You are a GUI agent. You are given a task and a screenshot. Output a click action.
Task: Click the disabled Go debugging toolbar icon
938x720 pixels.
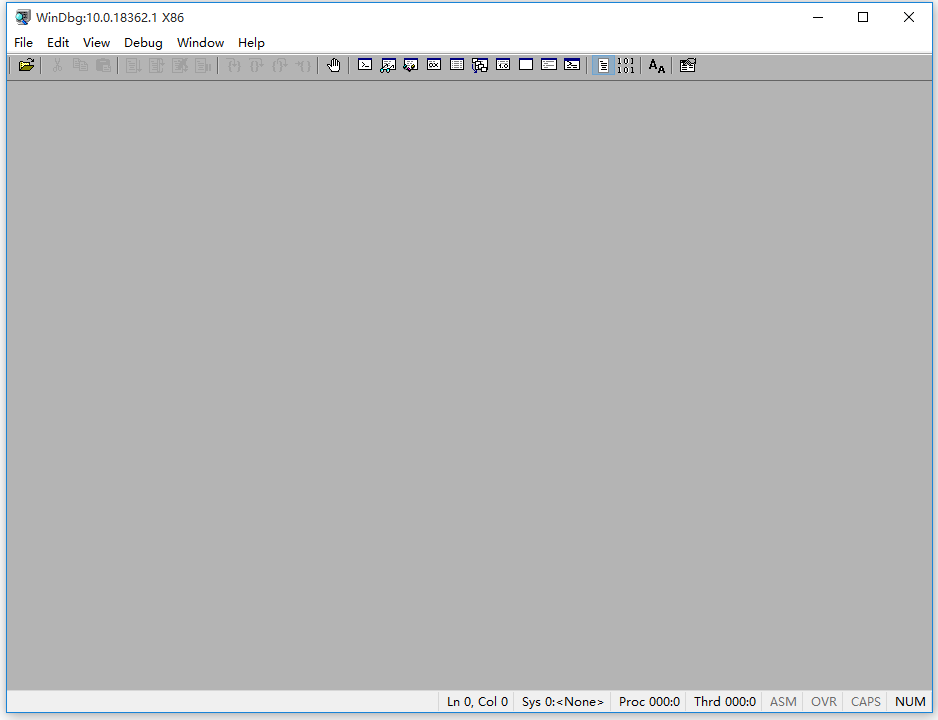point(133,65)
